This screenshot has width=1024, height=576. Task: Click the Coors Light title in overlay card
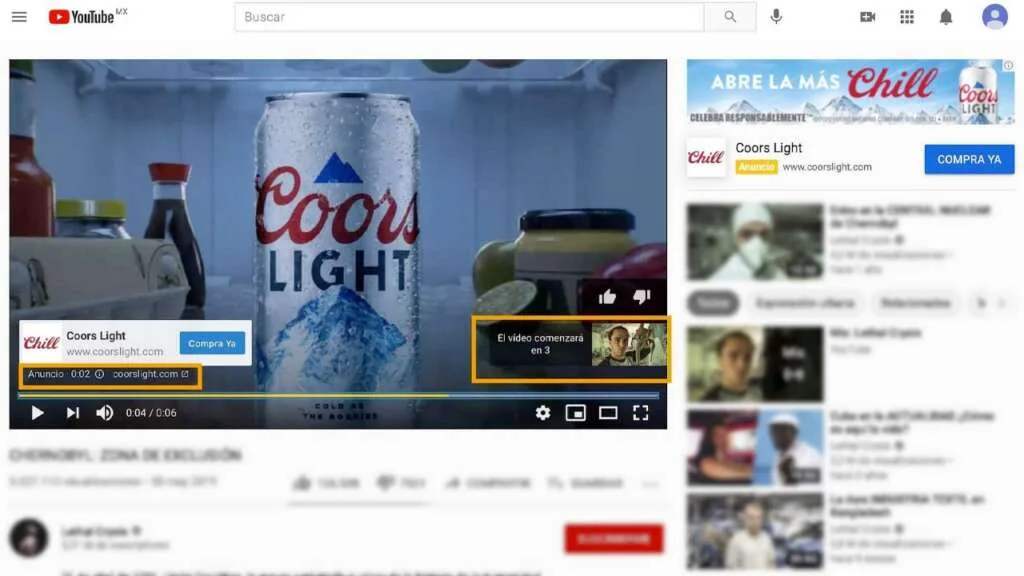[x=96, y=336]
